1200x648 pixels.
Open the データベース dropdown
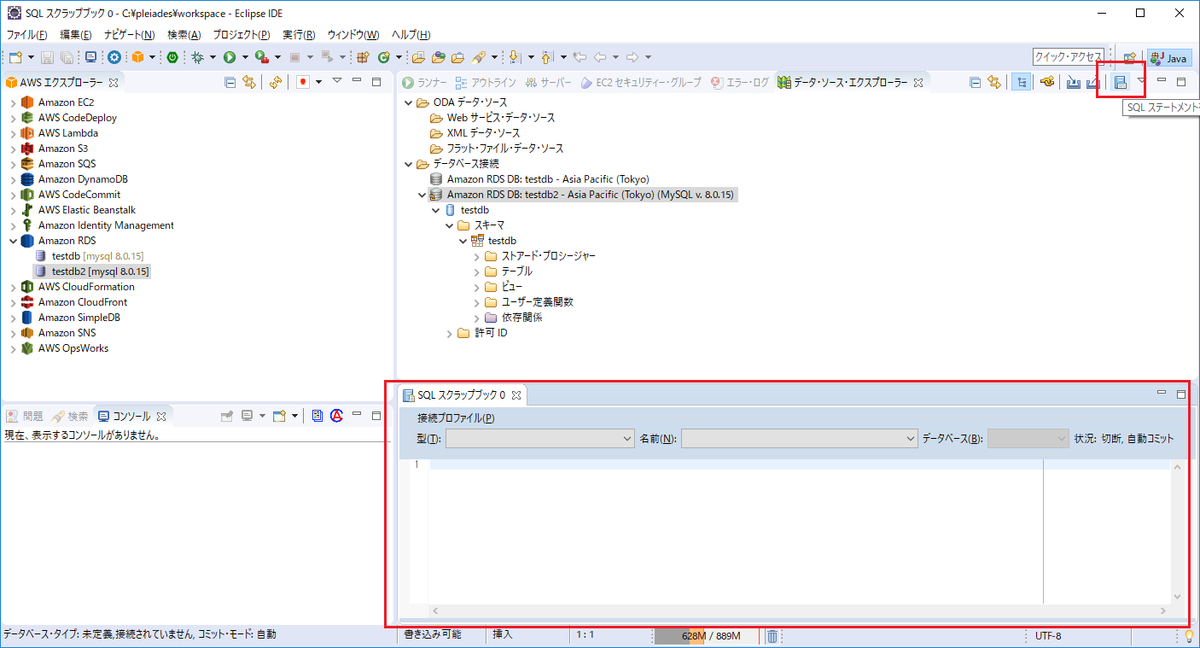point(1028,438)
